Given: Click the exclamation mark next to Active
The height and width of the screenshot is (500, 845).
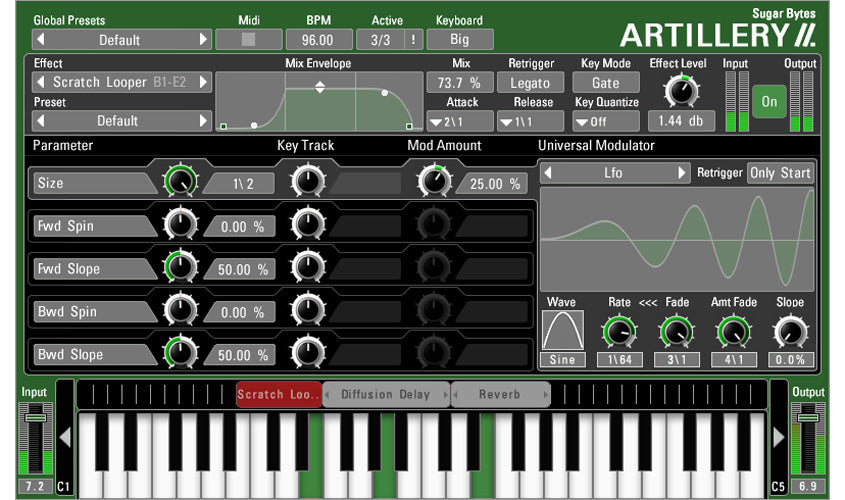Looking at the screenshot, I should tap(412, 40).
